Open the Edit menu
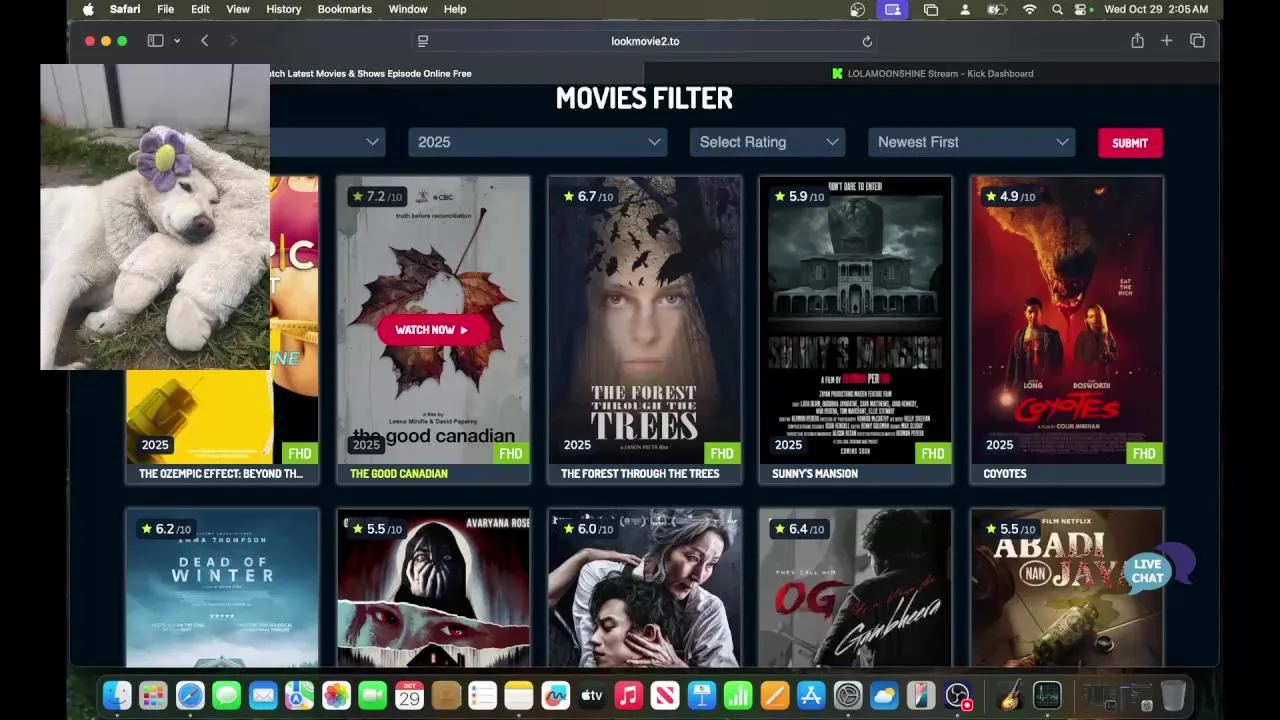This screenshot has width=1280, height=720. tap(200, 9)
